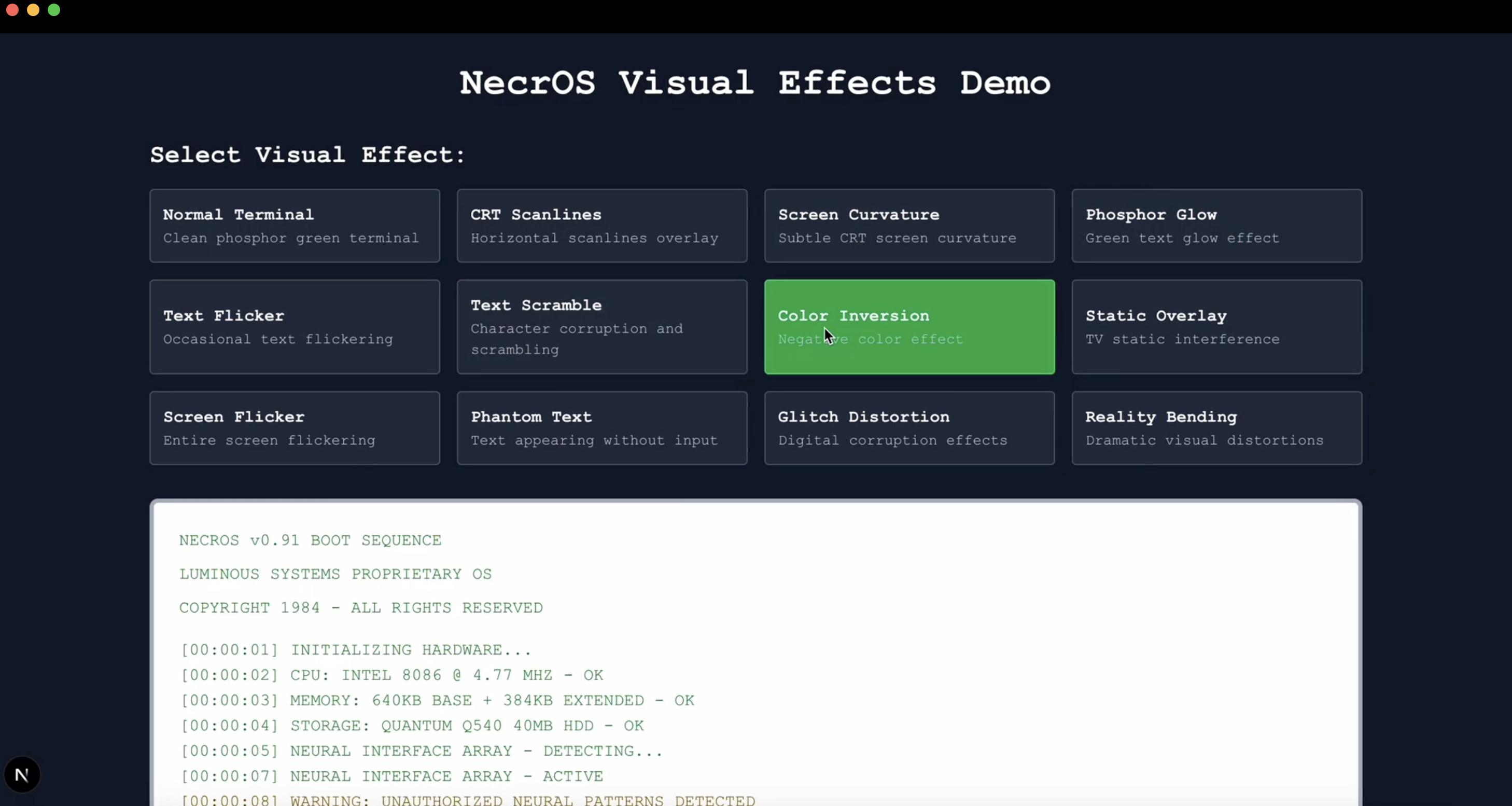Click the green macOS fullscreen button

click(x=54, y=10)
